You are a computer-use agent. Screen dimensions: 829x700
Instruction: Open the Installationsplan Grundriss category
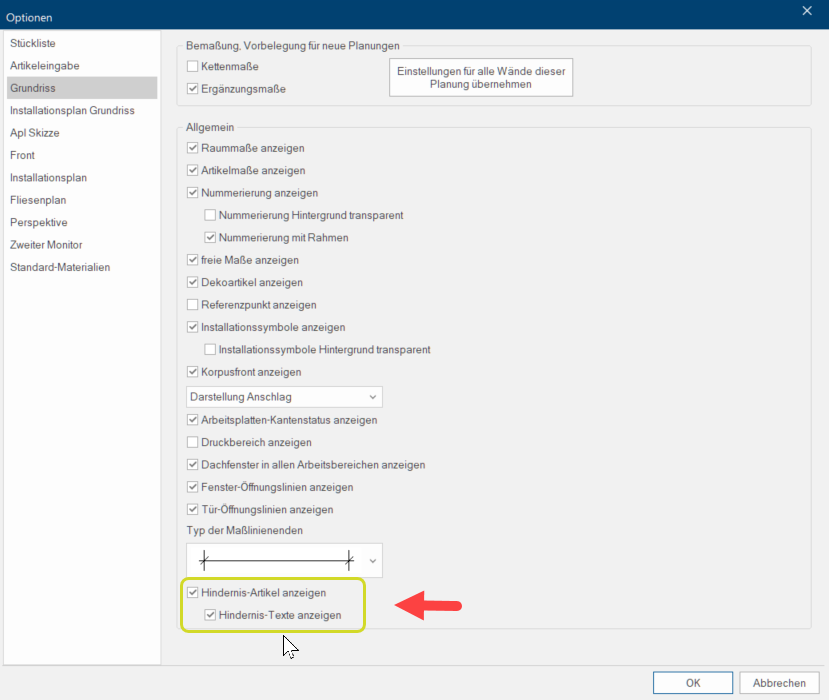coord(72,110)
